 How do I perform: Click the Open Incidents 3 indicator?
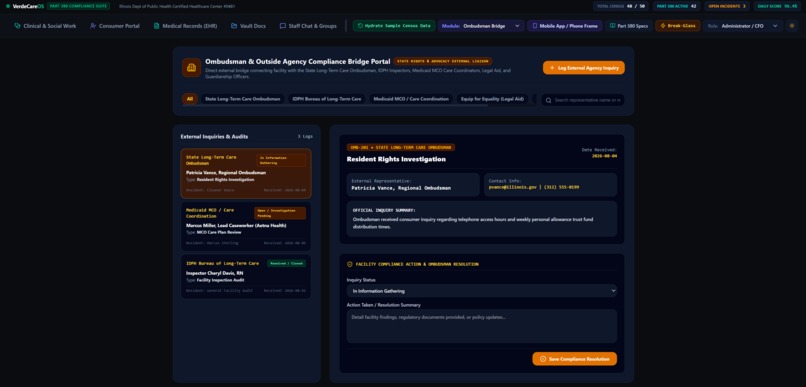click(727, 6)
